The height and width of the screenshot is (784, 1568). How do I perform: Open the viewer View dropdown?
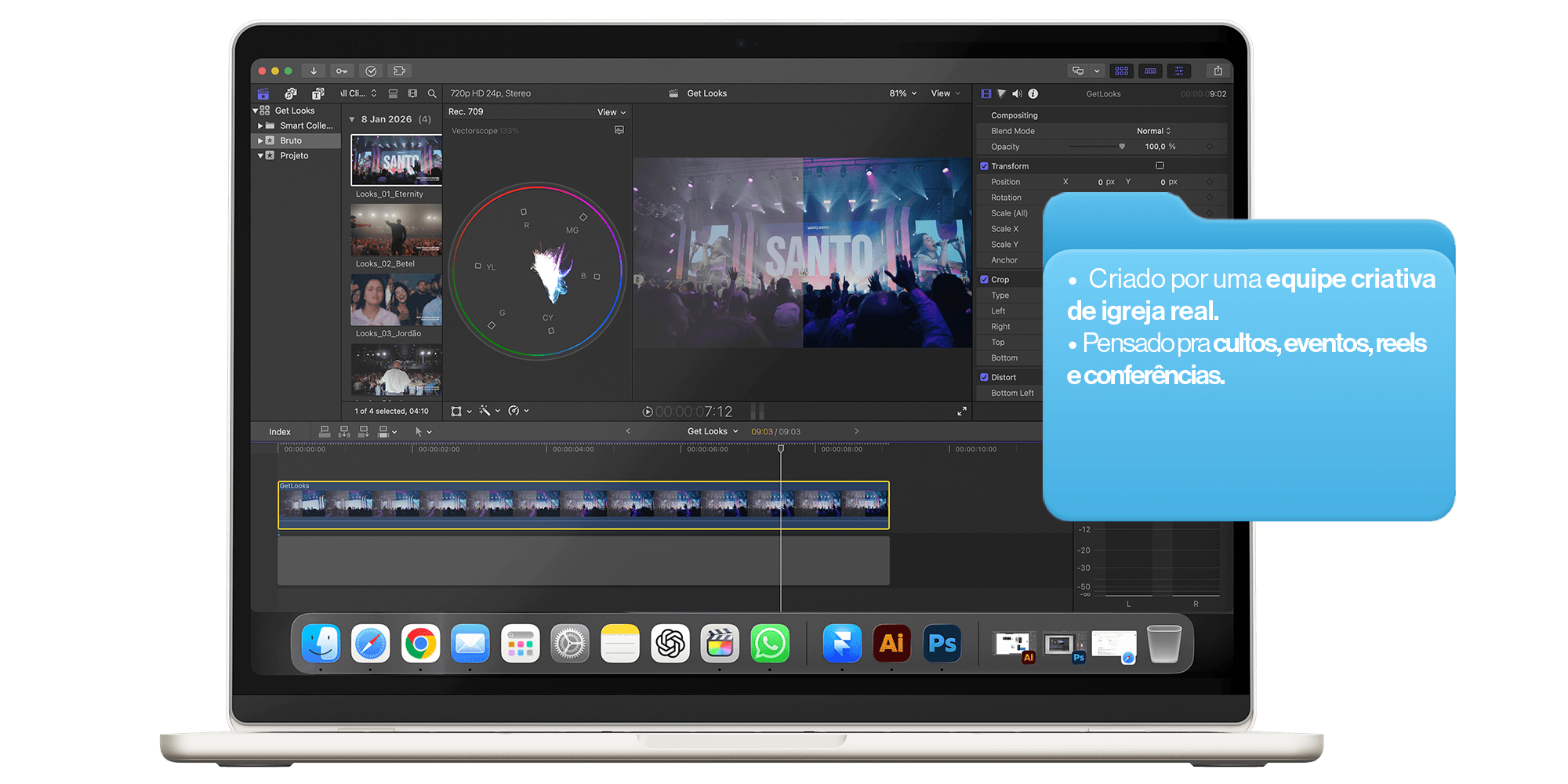[946, 93]
